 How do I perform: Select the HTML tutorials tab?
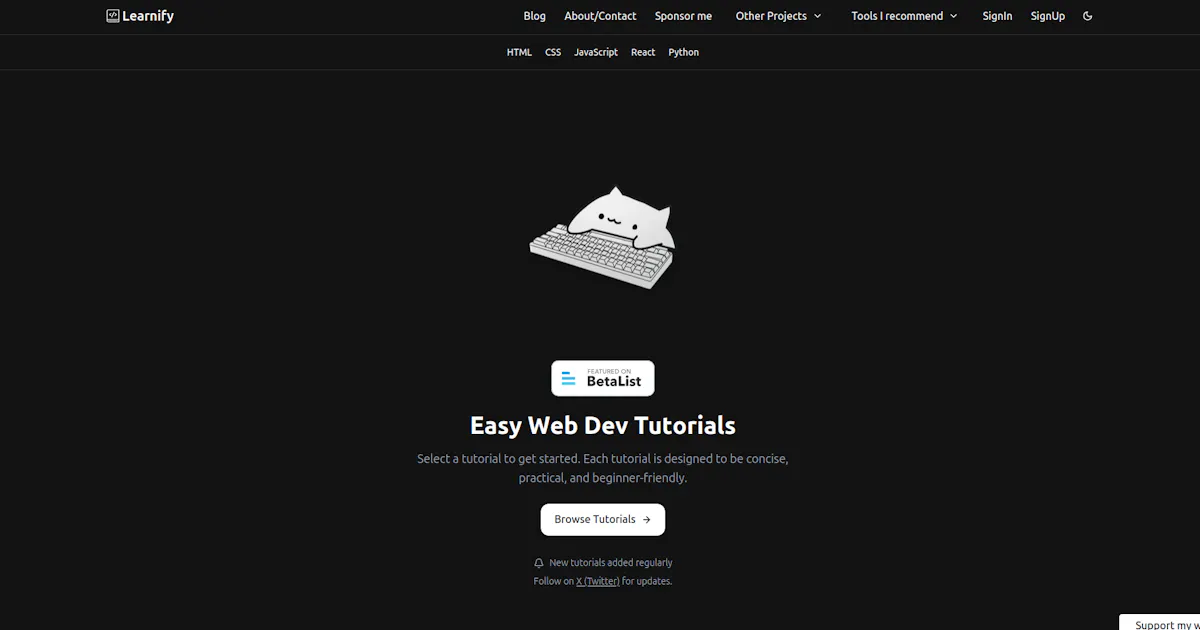click(x=519, y=52)
